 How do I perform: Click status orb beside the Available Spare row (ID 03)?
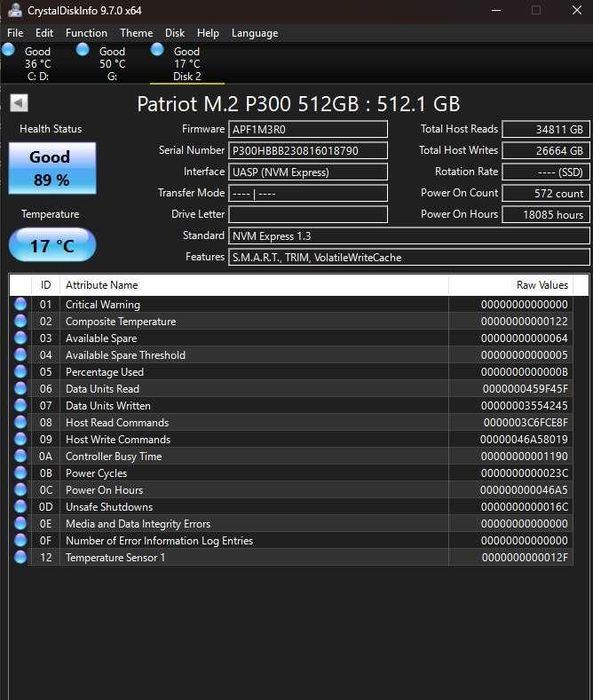click(x=21, y=338)
